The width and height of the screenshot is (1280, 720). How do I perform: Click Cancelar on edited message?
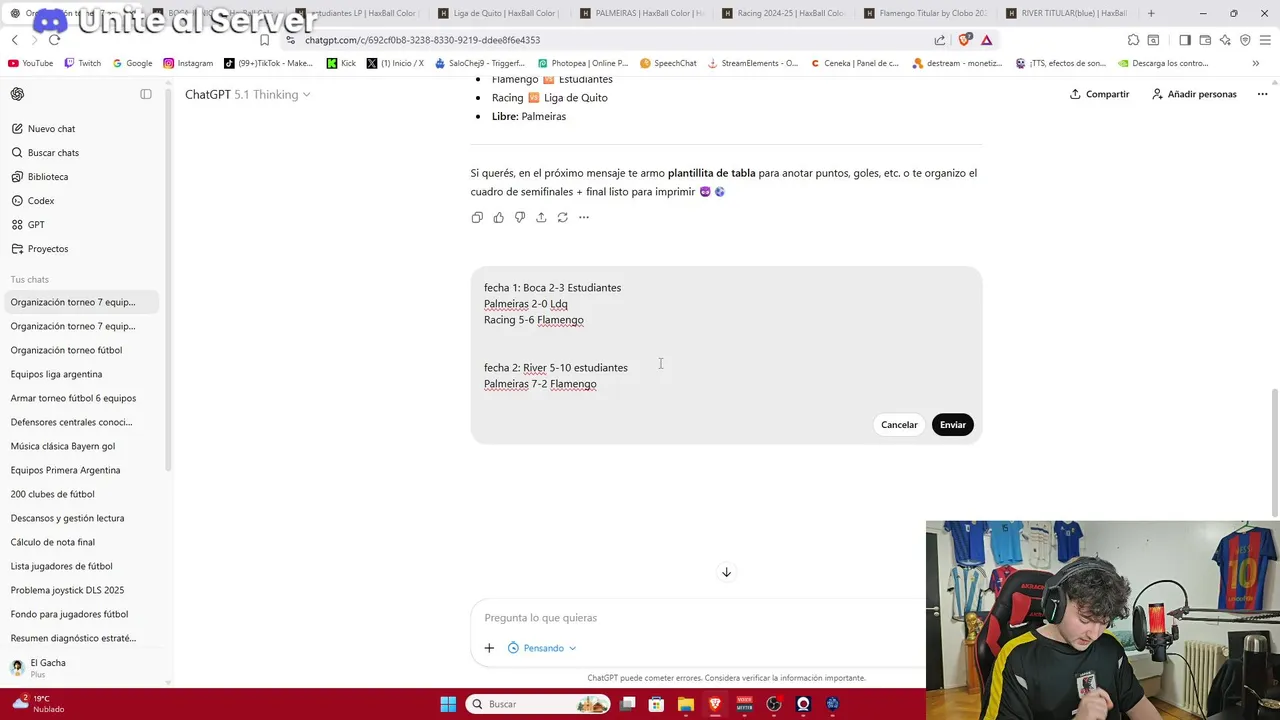tap(899, 425)
